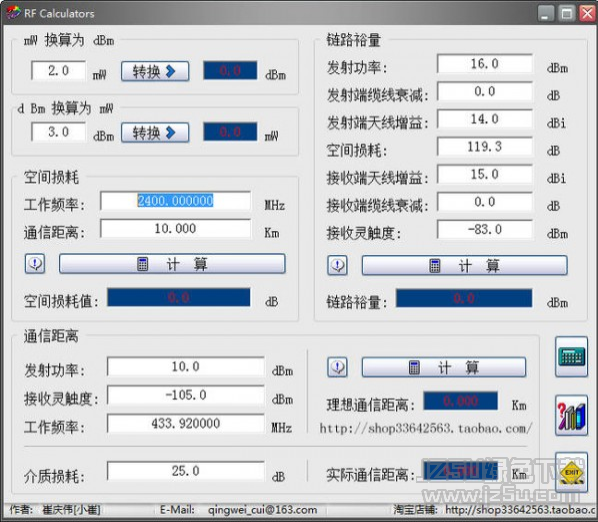Click 计算 button under 链路裕量
The image size is (598, 522).
coord(465,265)
